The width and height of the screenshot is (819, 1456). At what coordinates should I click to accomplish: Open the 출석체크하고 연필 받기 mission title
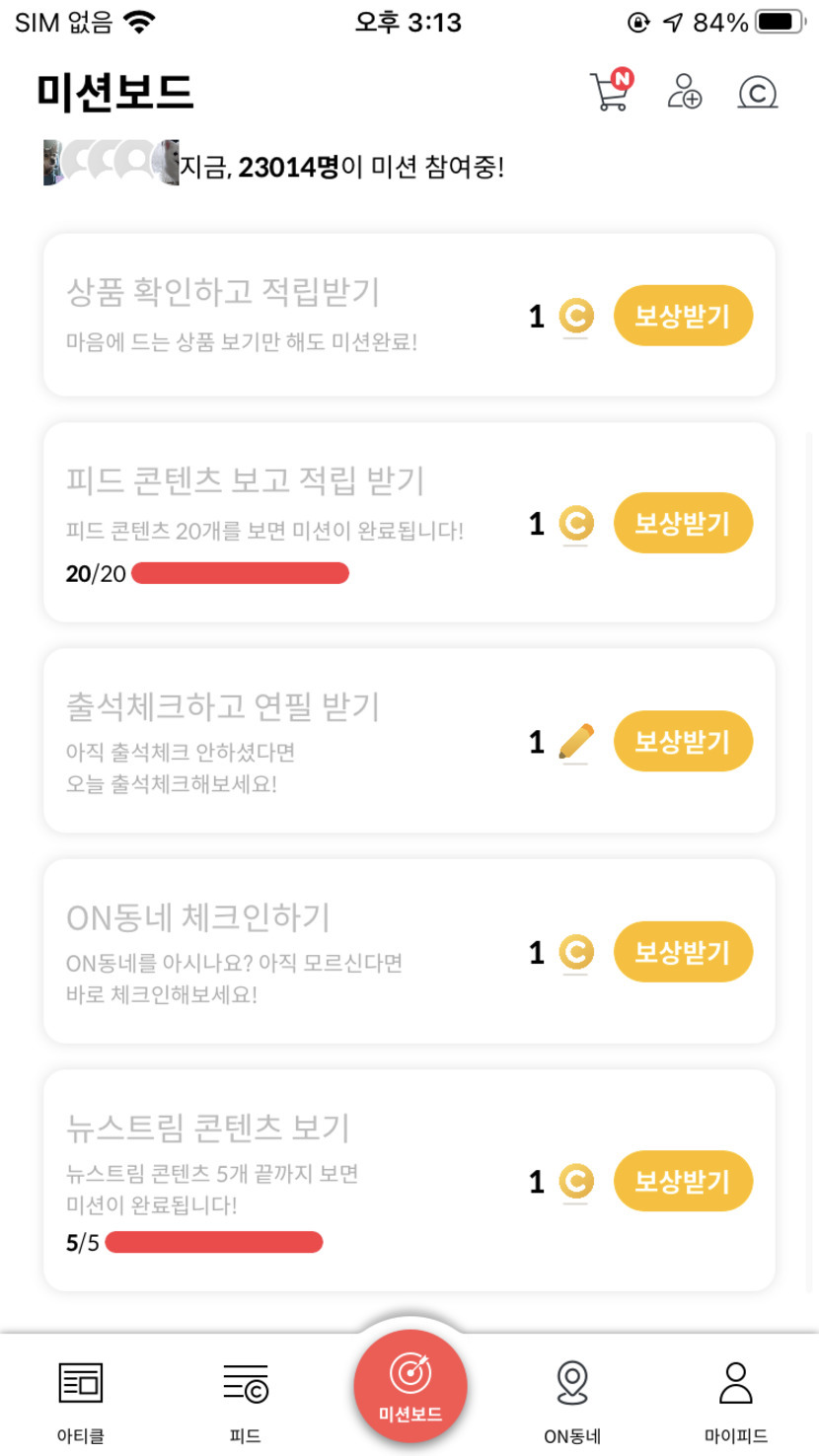(223, 706)
